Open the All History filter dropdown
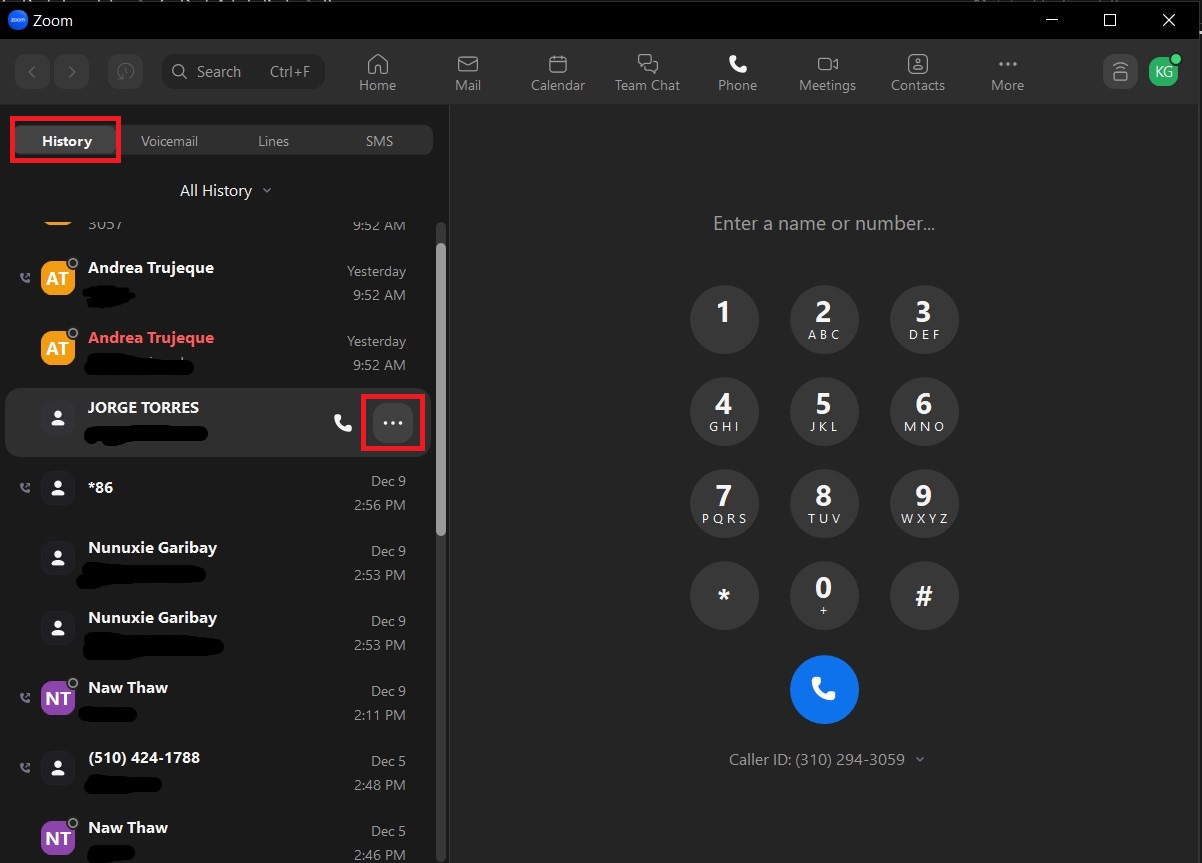The height and width of the screenshot is (863, 1202). 225,190
